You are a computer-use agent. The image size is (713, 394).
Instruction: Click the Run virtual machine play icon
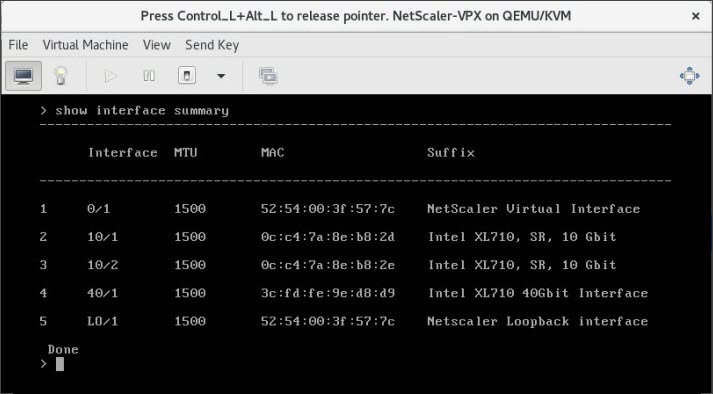click(110, 76)
